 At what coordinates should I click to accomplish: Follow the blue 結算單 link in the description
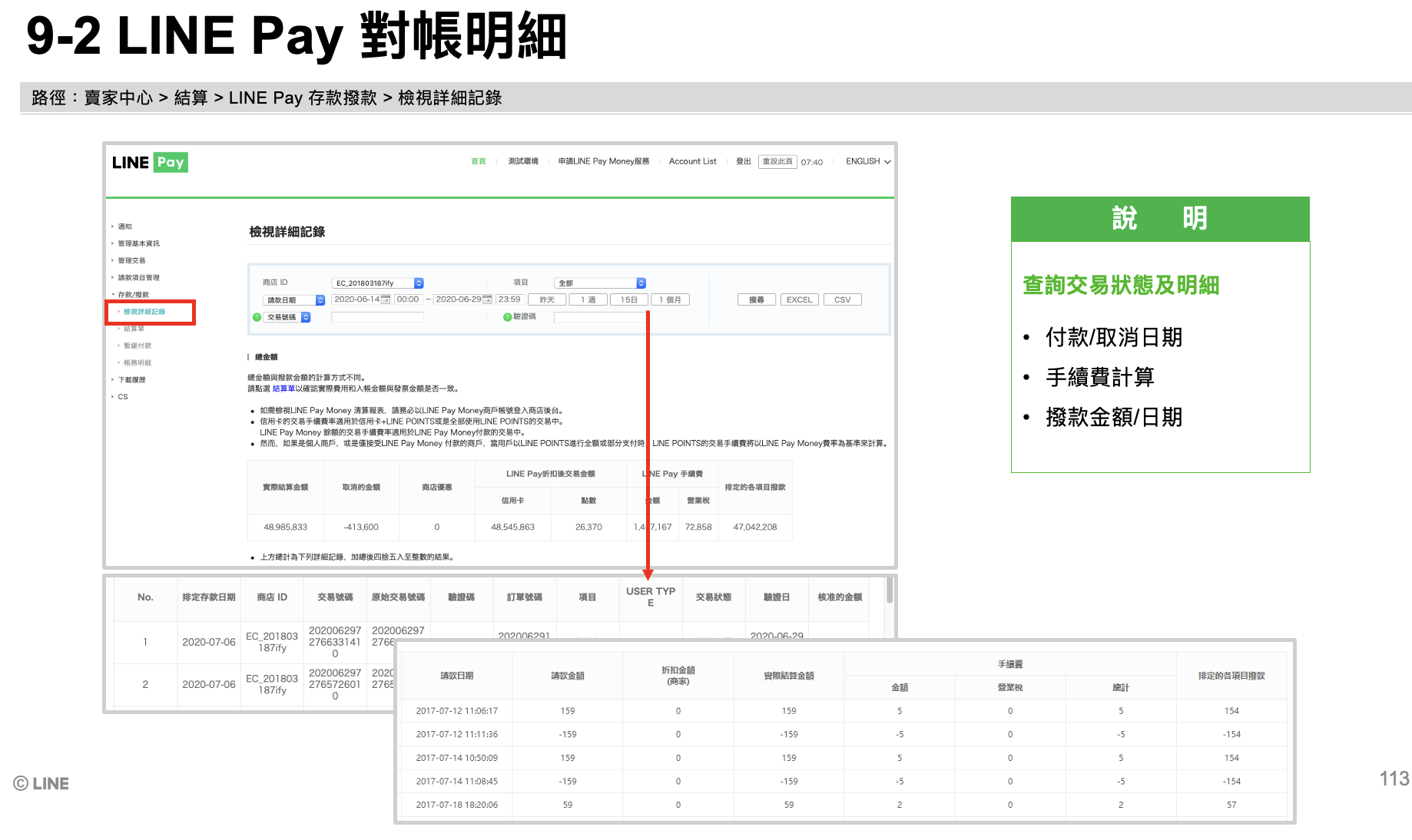[x=283, y=389]
